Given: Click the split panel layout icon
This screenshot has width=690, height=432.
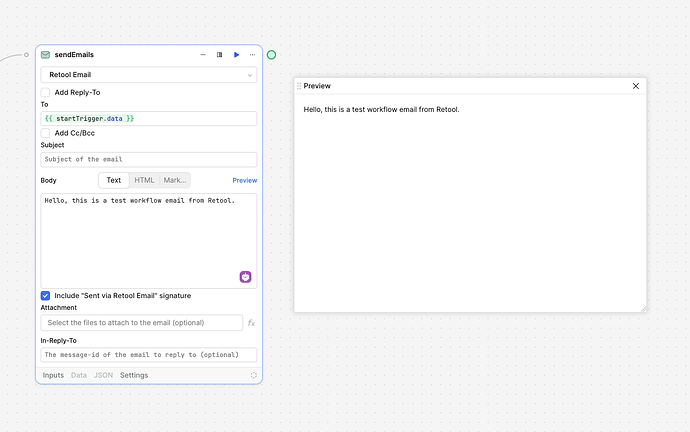Looking at the screenshot, I should point(220,55).
